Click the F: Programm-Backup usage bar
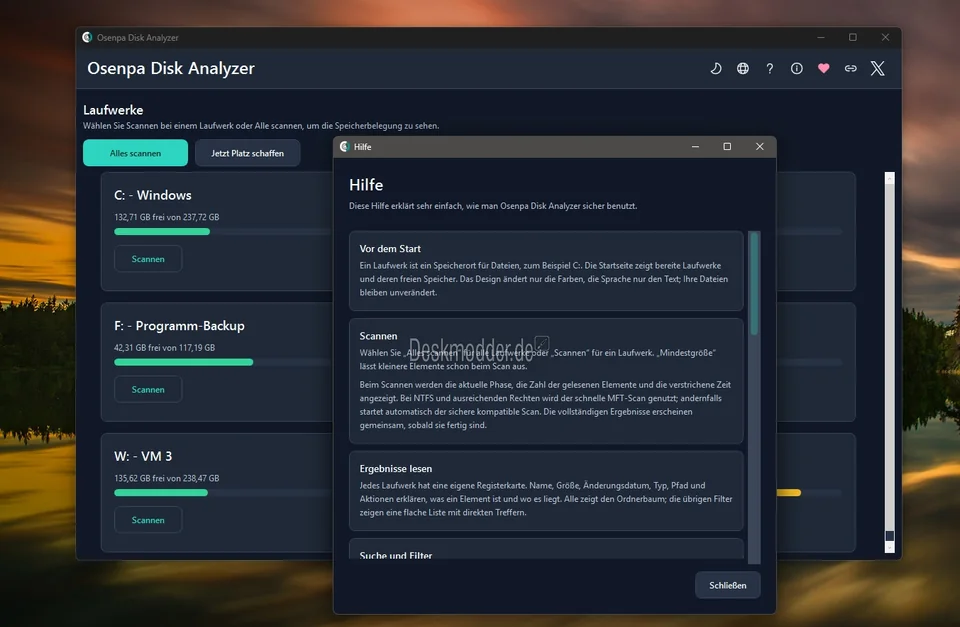The height and width of the screenshot is (627, 960). (223, 362)
